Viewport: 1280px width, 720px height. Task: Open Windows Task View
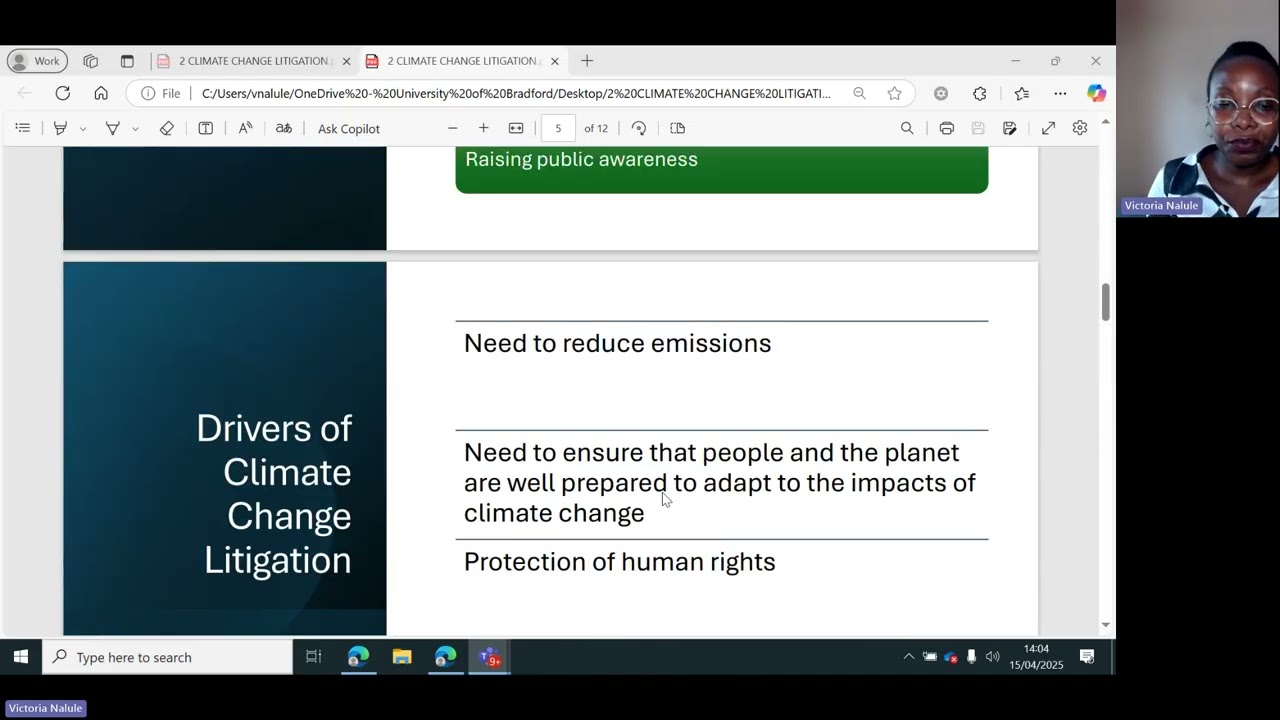(313, 657)
